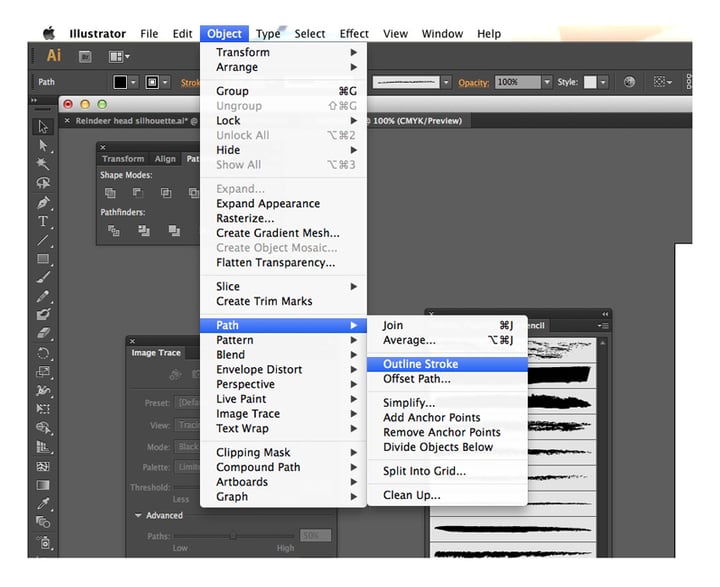
Task: Switch to the Align panel tab
Action: (x=165, y=158)
